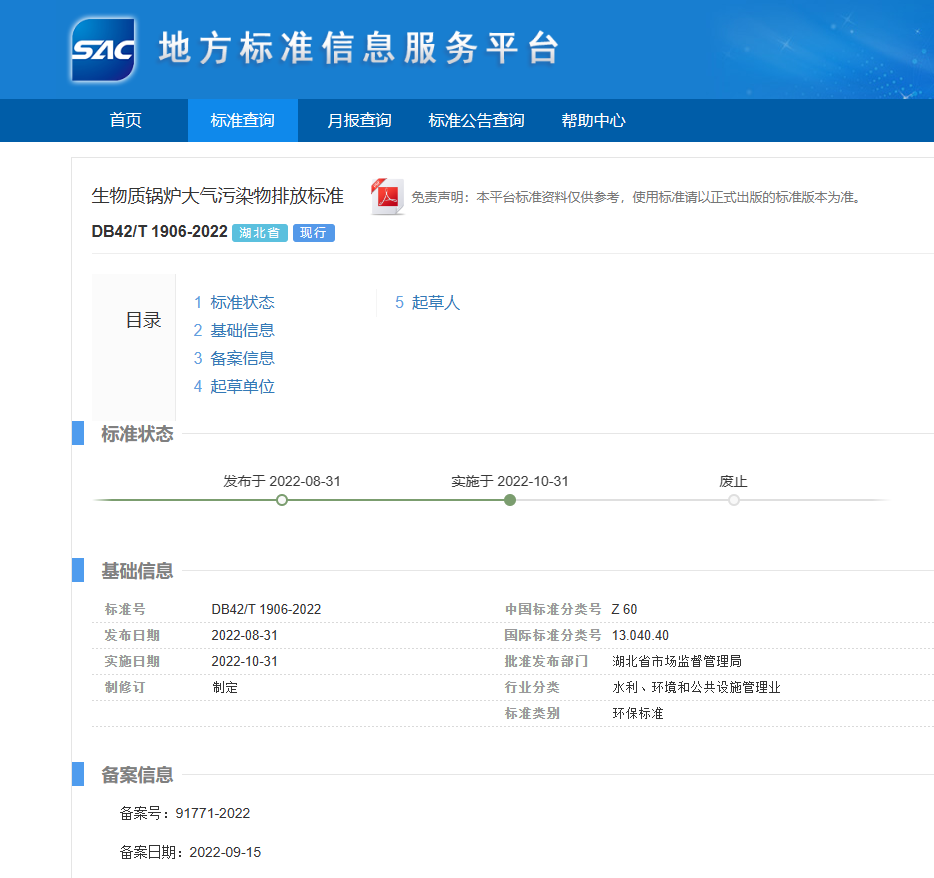Click the 湖北省 region tag
This screenshot has height=878, width=934.
(x=260, y=233)
